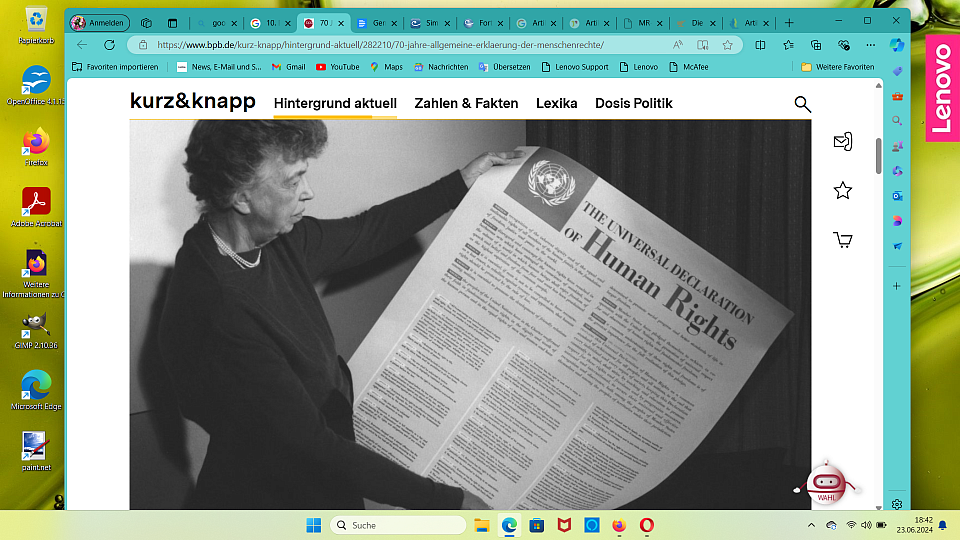Add sidebar app with plus icon
The height and width of the screenshot is (540, 960).
(x=897, y=286)
